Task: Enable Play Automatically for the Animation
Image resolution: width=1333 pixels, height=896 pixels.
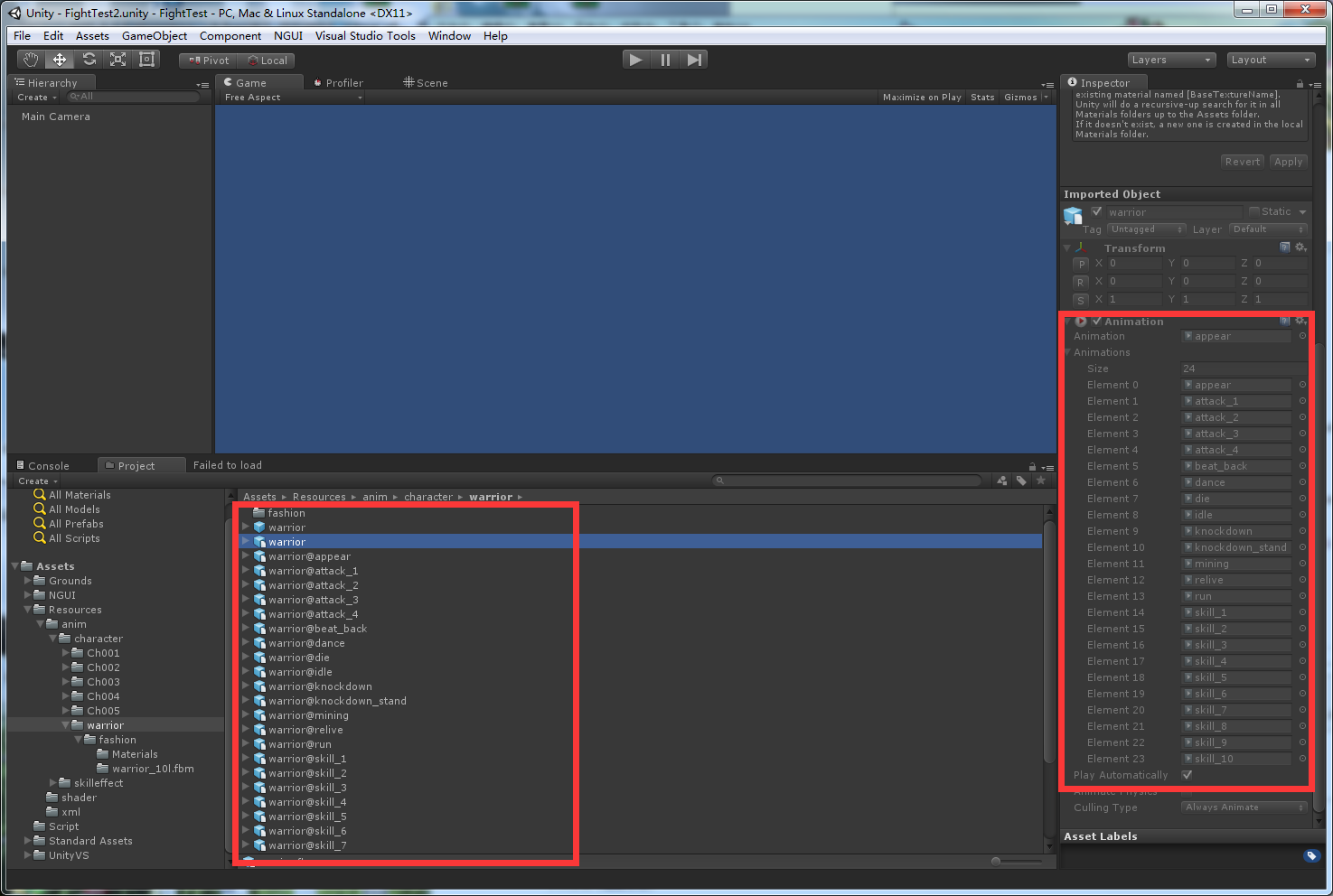Action: pos(1187,775)
